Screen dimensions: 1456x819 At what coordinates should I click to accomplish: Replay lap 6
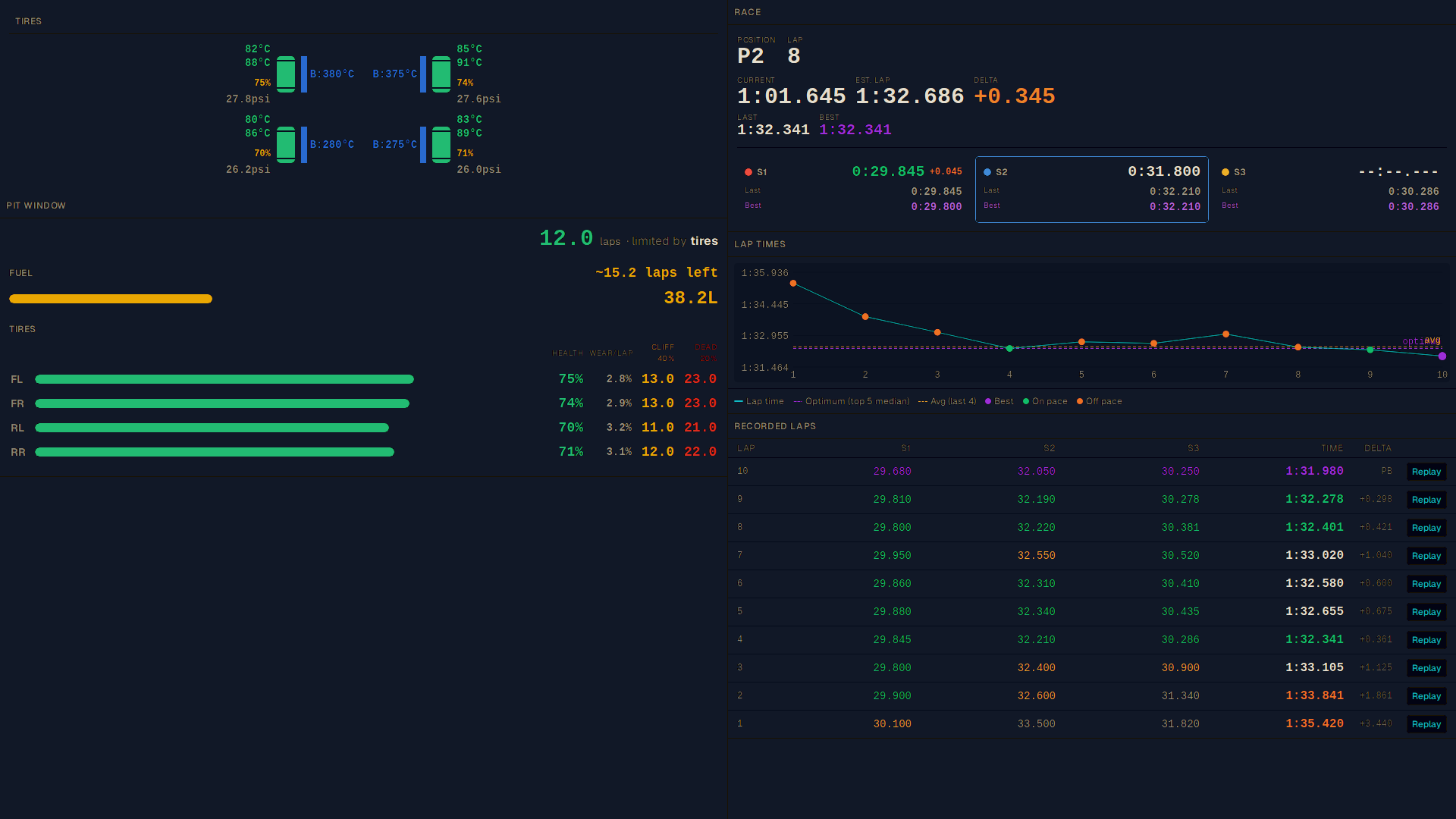1426,584
